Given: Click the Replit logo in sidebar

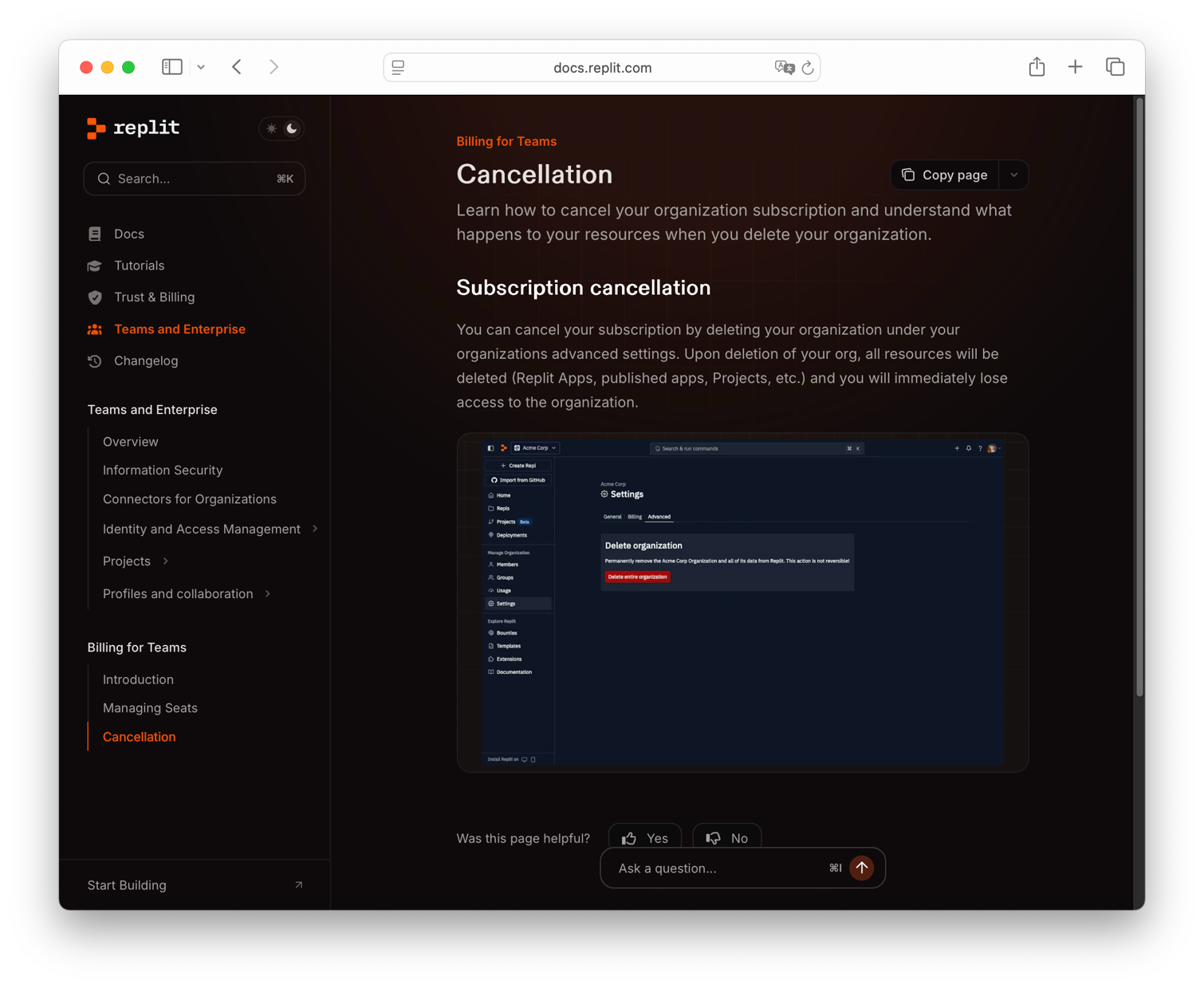Looking at the screenshot, I should click(133, 128).
